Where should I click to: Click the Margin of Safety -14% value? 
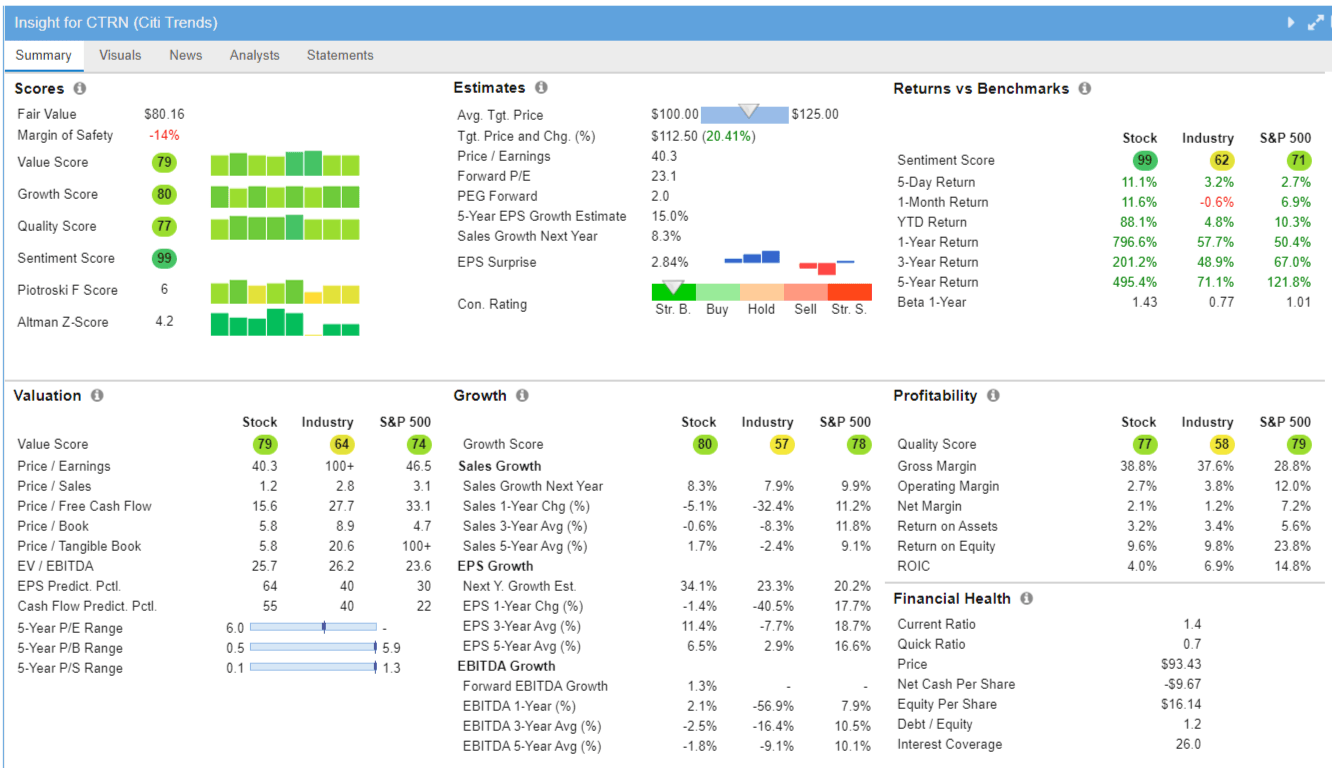pyautogui.click(x=164, y=135)
